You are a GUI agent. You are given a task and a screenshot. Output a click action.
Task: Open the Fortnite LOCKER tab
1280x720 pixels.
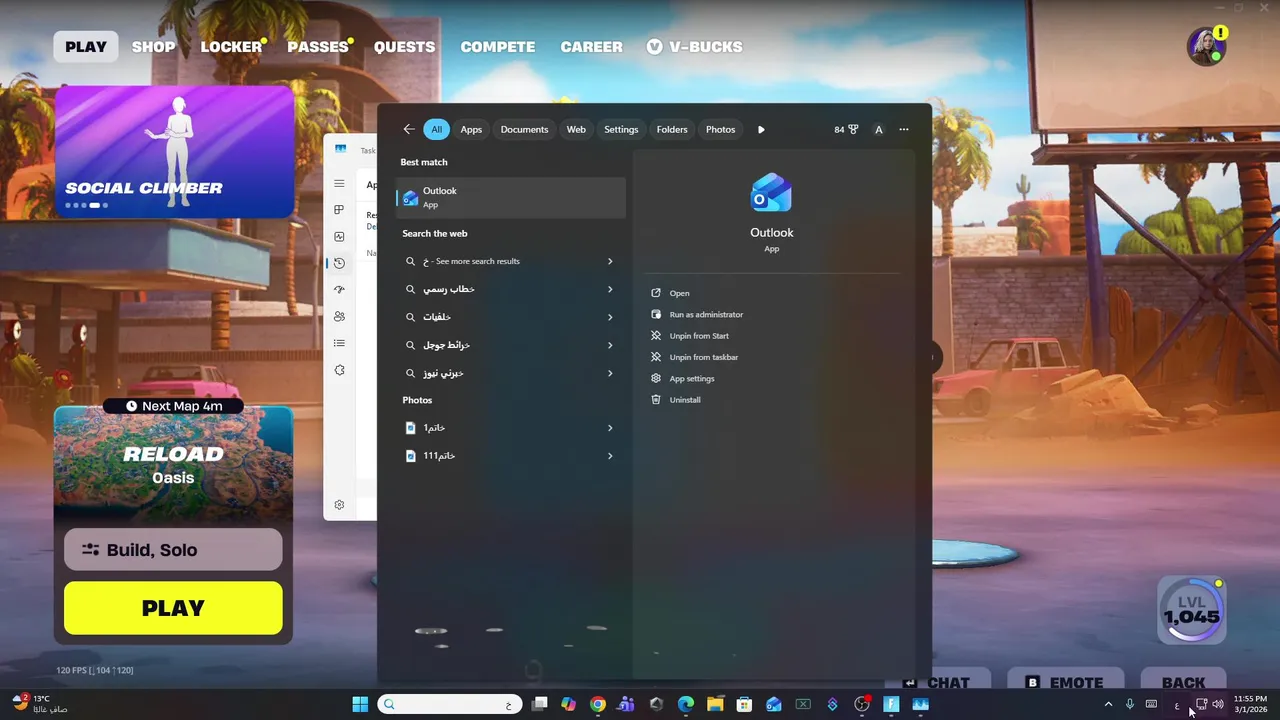point(231,47)
